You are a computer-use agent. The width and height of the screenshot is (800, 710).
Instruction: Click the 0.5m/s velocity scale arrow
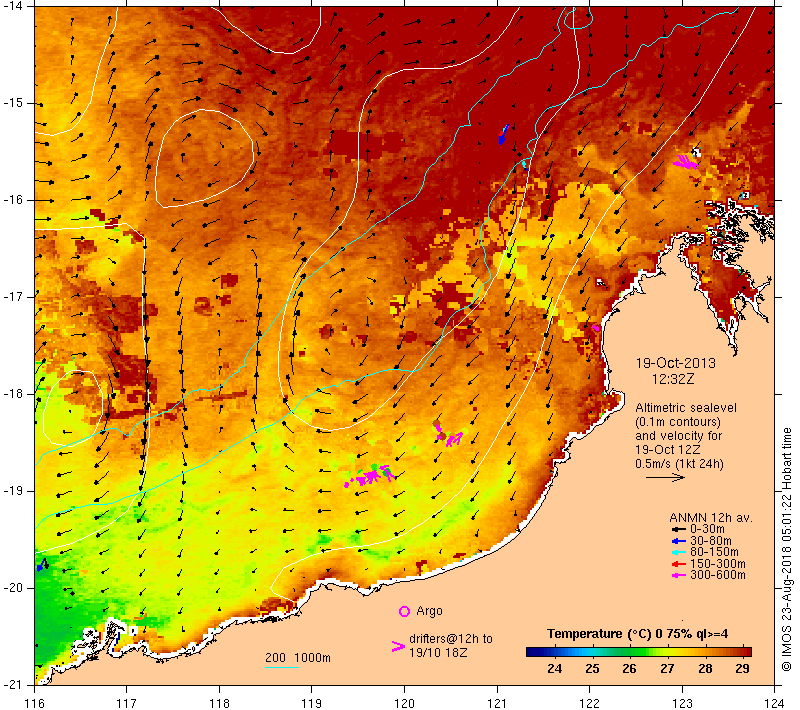click(x=665, y=477)
